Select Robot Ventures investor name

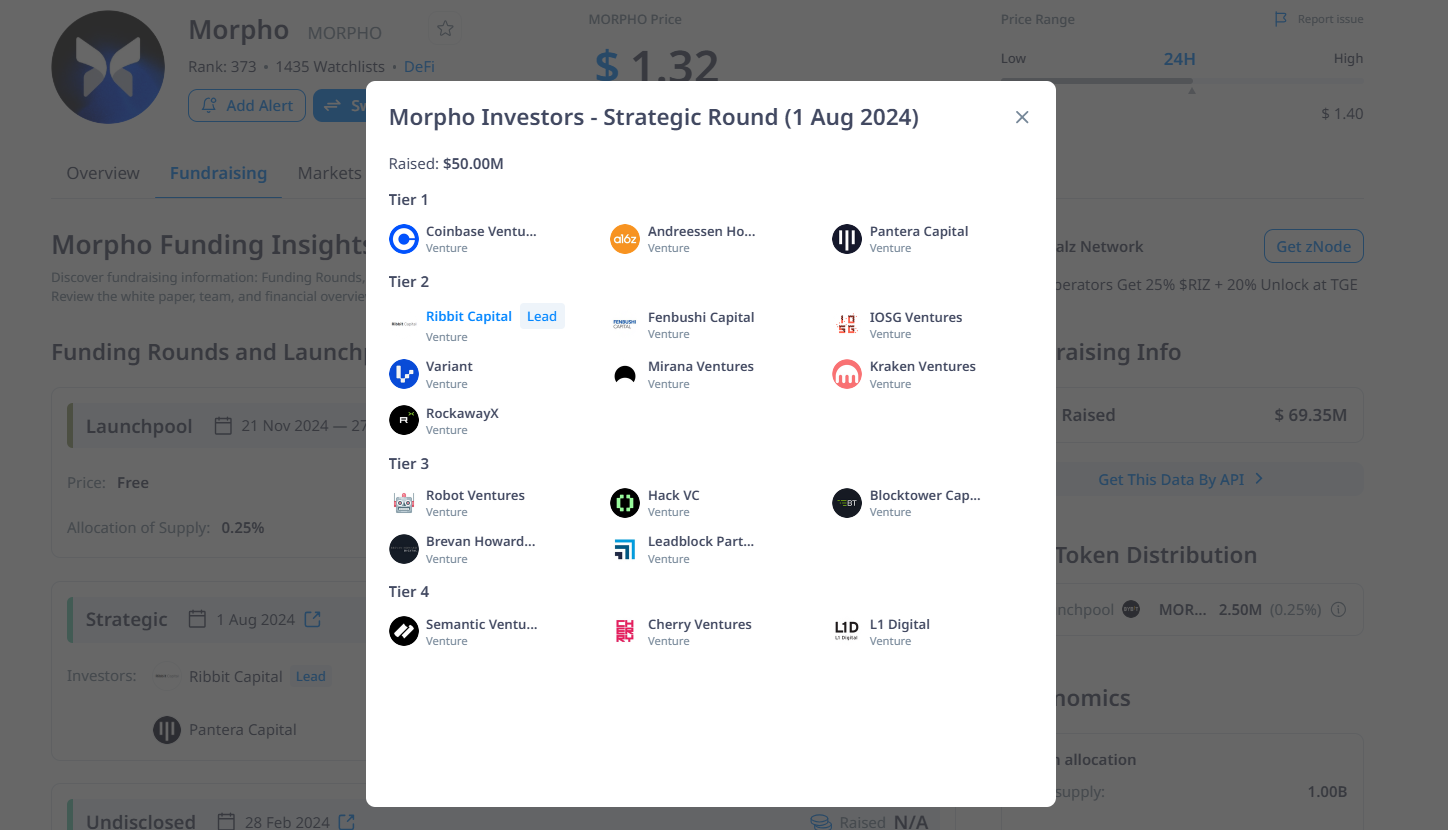[x=475, y=495]
